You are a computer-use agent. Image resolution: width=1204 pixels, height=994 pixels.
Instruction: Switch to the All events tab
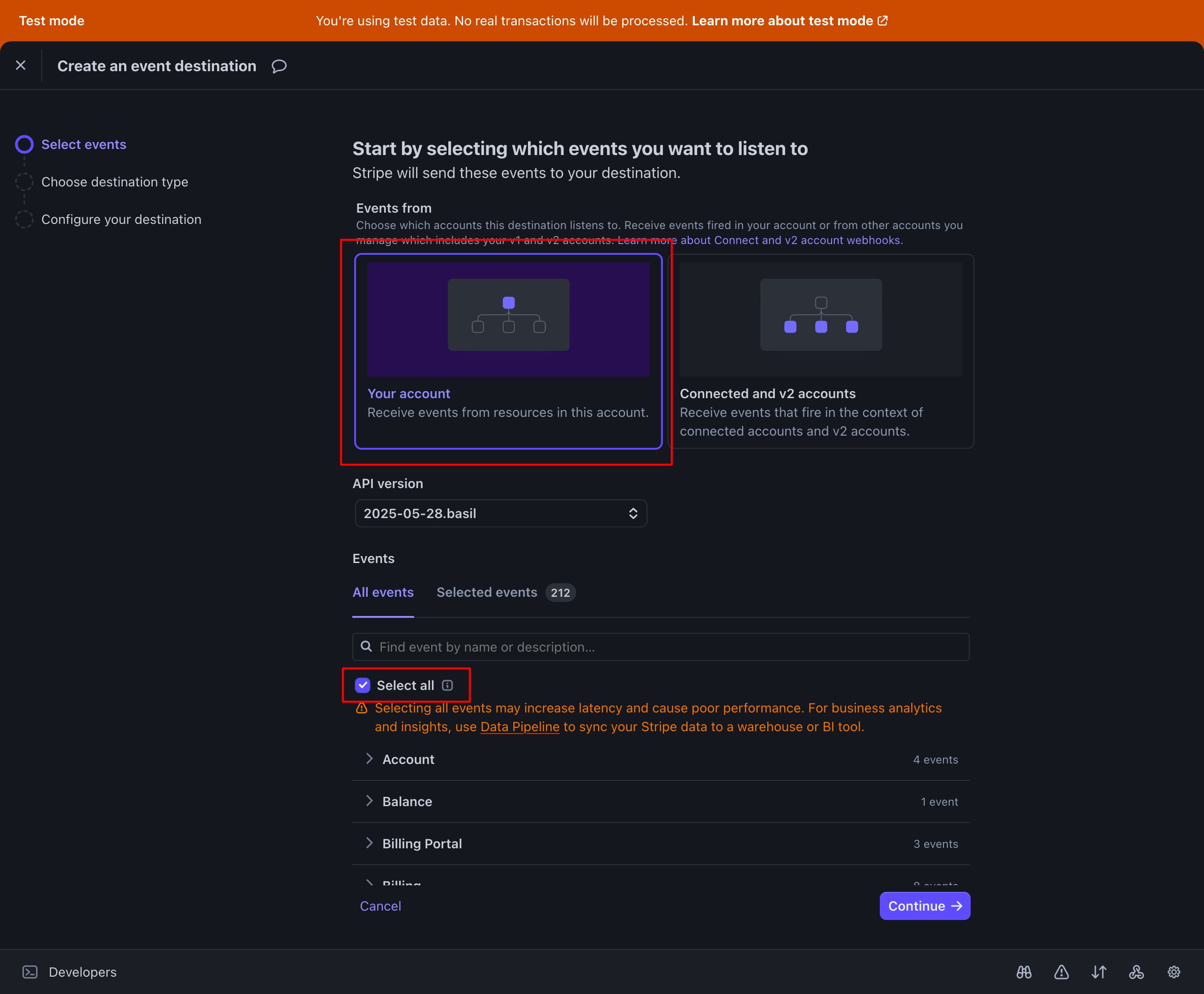(382, 592)
